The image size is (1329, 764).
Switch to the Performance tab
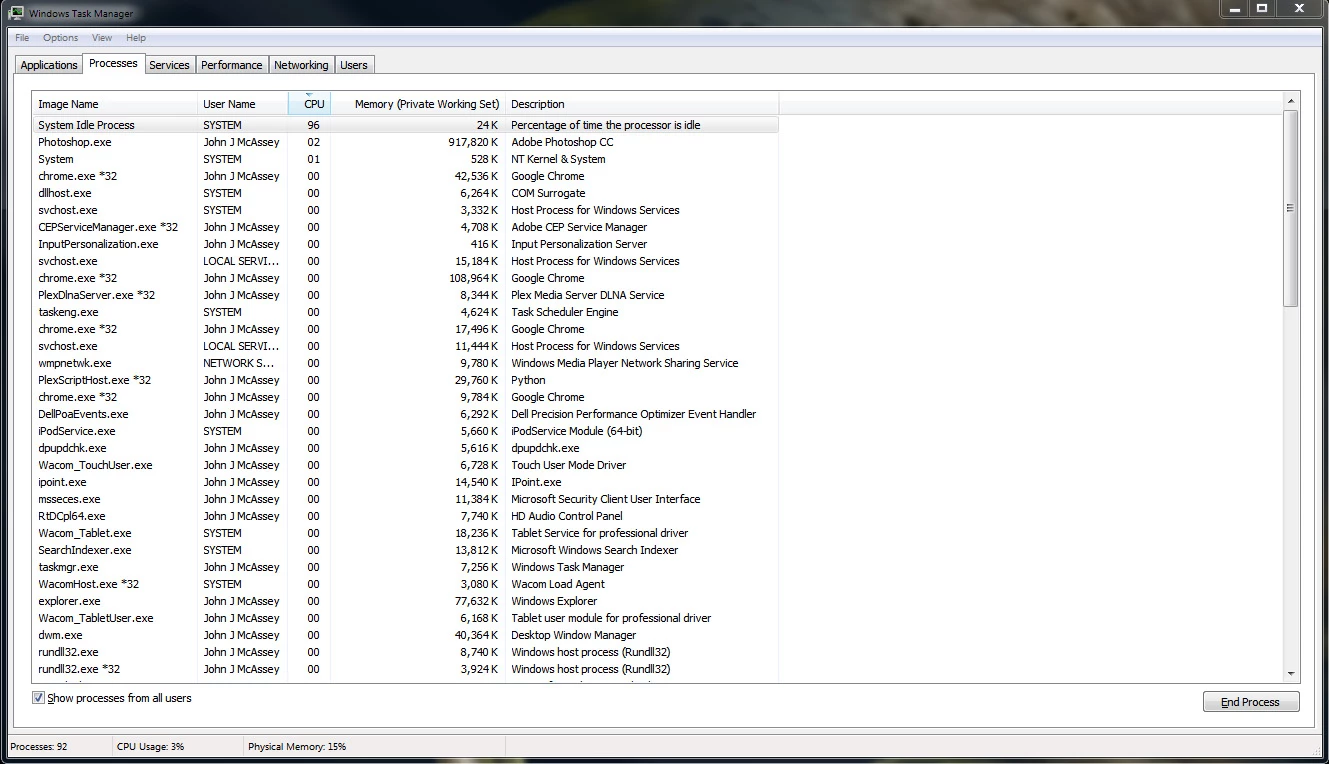coord(232,65)
